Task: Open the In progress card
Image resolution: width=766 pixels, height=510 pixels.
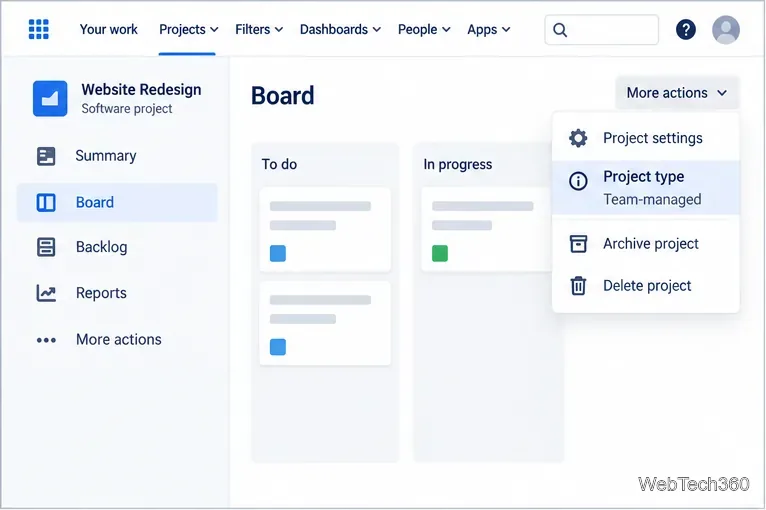Action: [x=487, y=230]
